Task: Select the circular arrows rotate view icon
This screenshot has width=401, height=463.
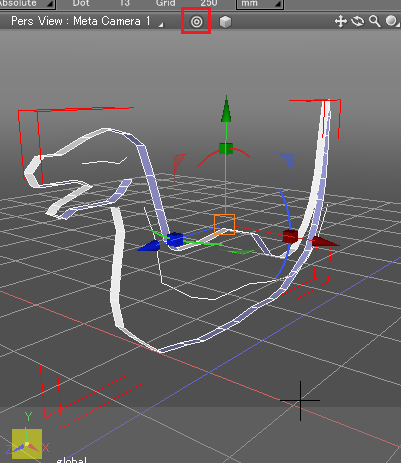Action: pyautogui.click(x=357, y=22)
